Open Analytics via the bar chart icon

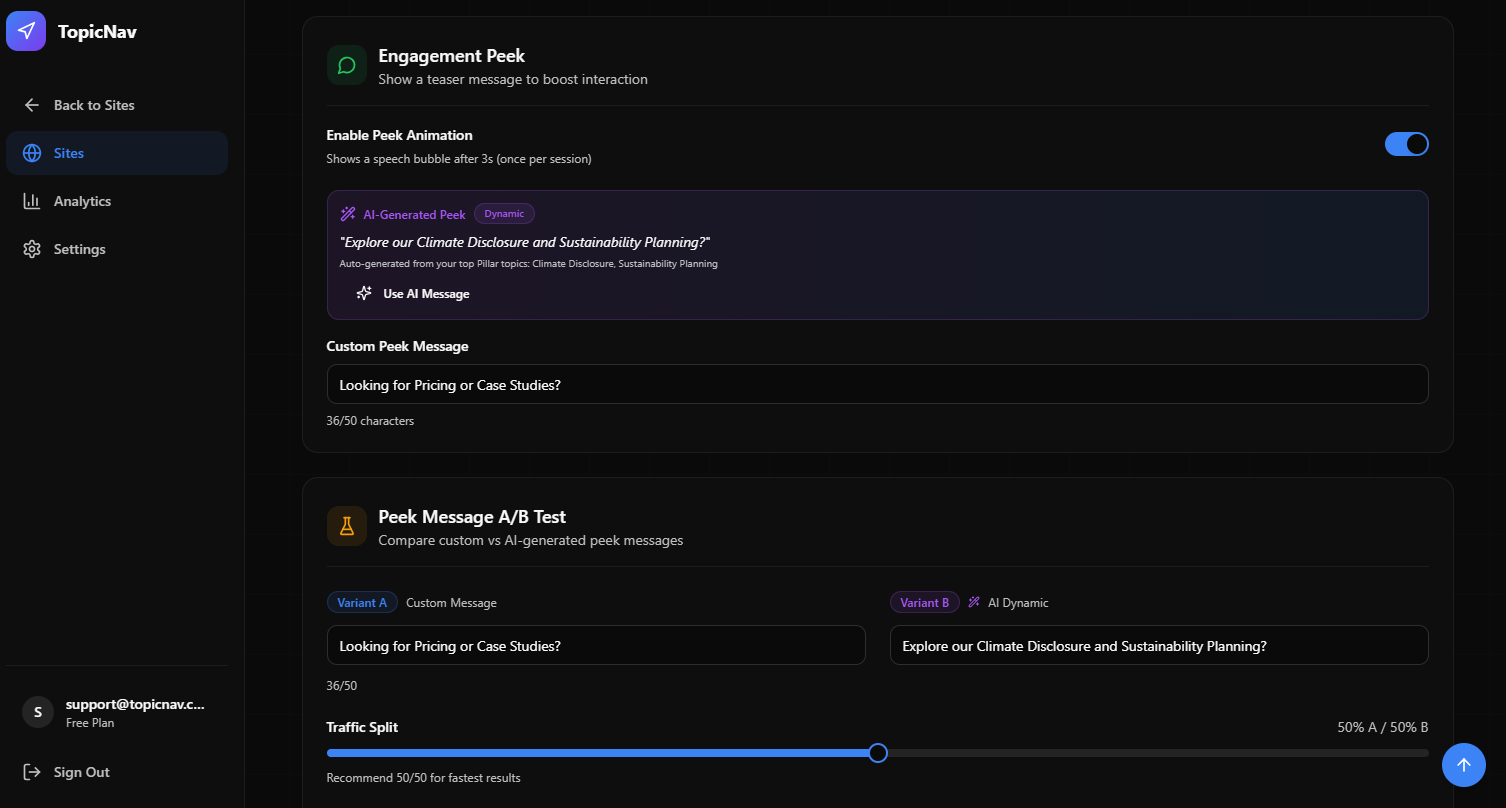31,201
